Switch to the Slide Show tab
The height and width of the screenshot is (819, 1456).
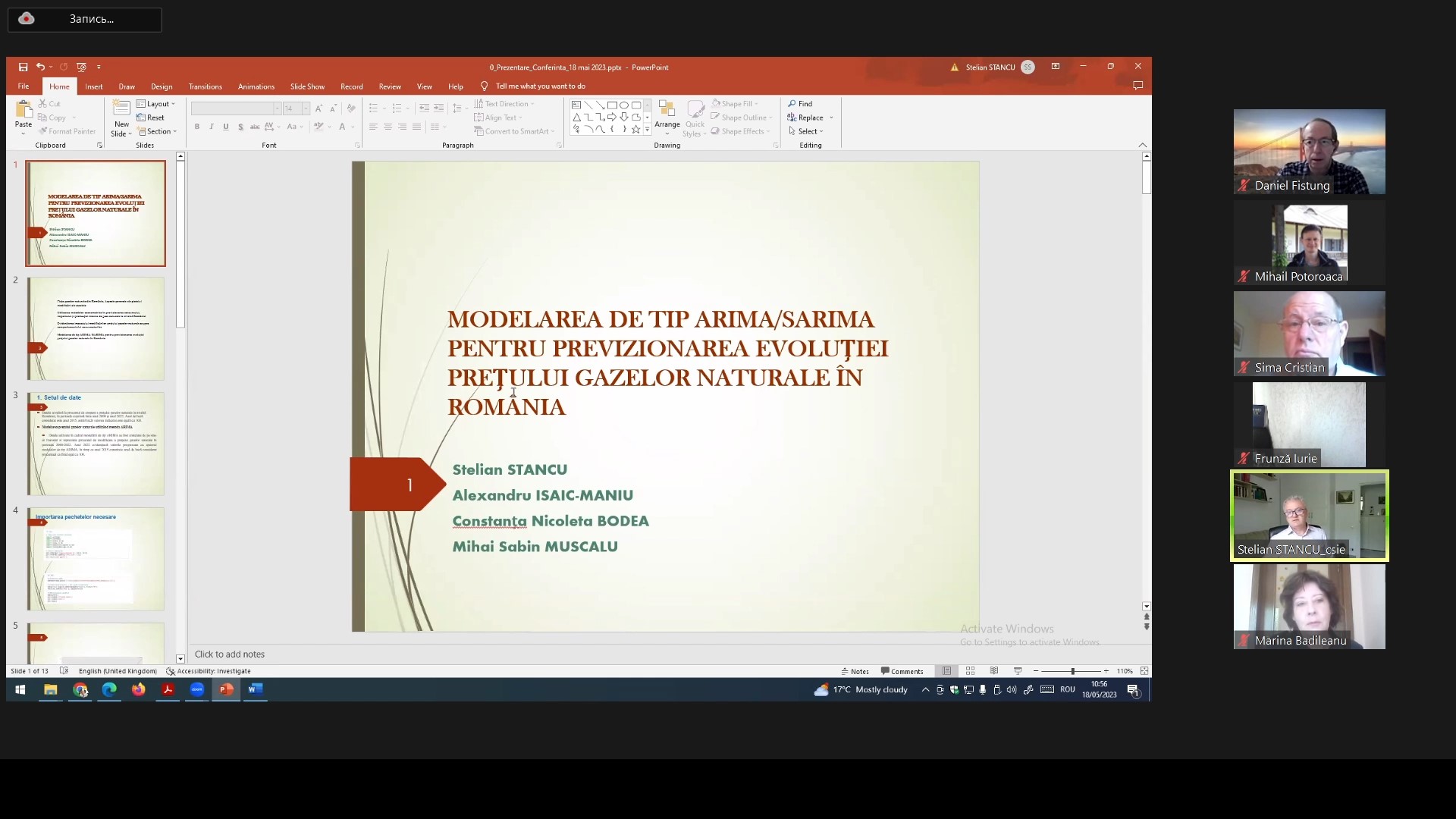coord(307,86)
